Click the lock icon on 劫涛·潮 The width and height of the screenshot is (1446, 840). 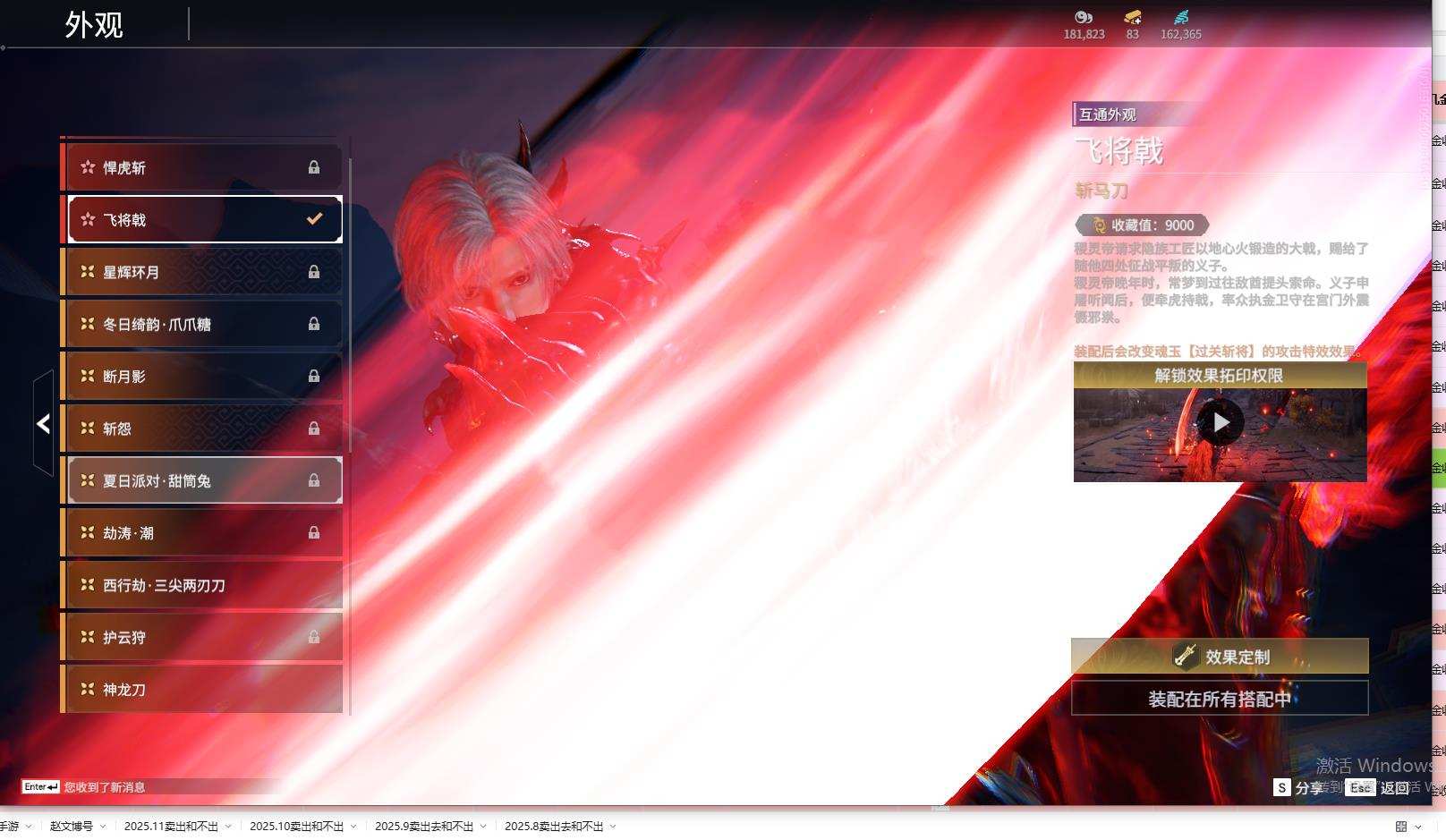coord(314,533)
